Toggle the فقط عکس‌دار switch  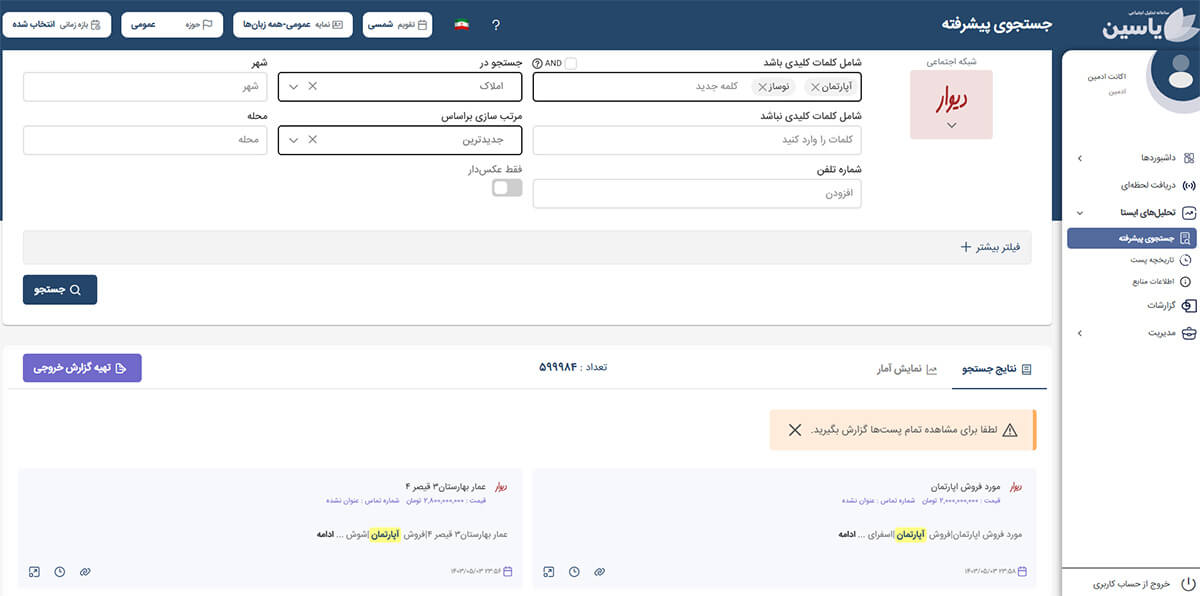pos(507,188)
